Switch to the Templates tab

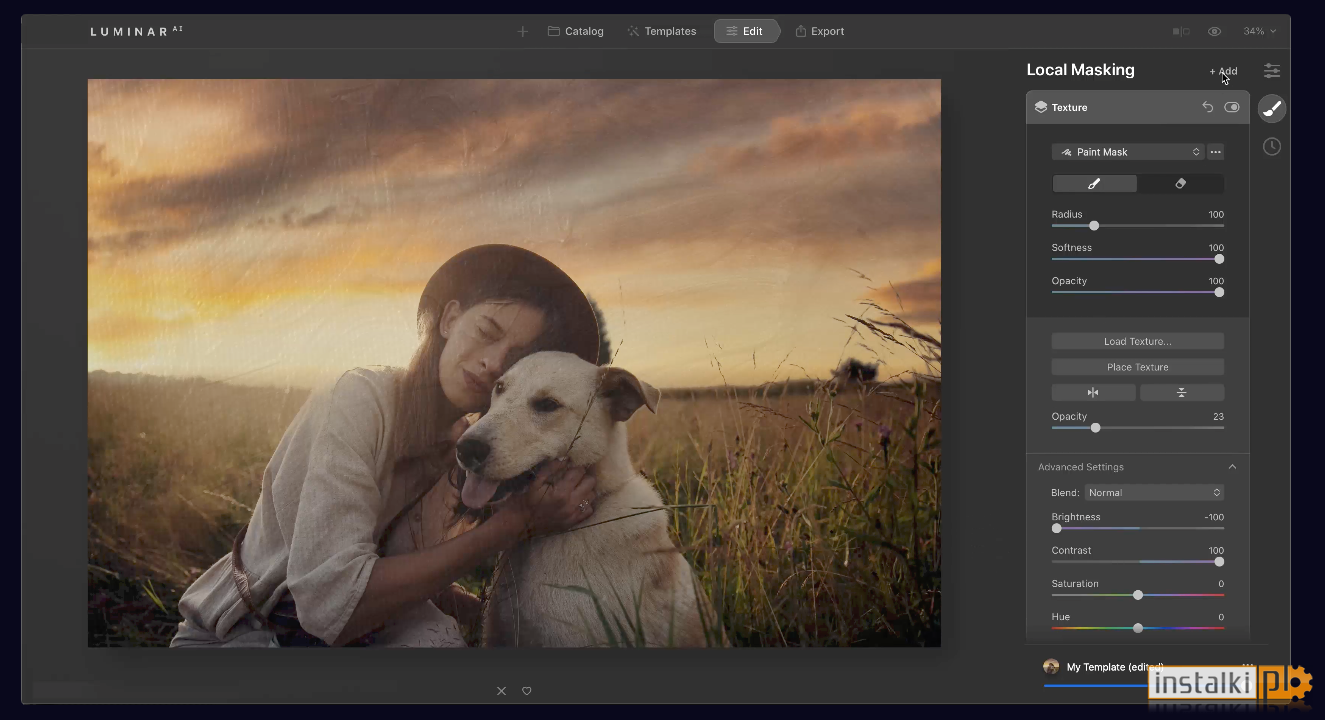coord(661,31)
